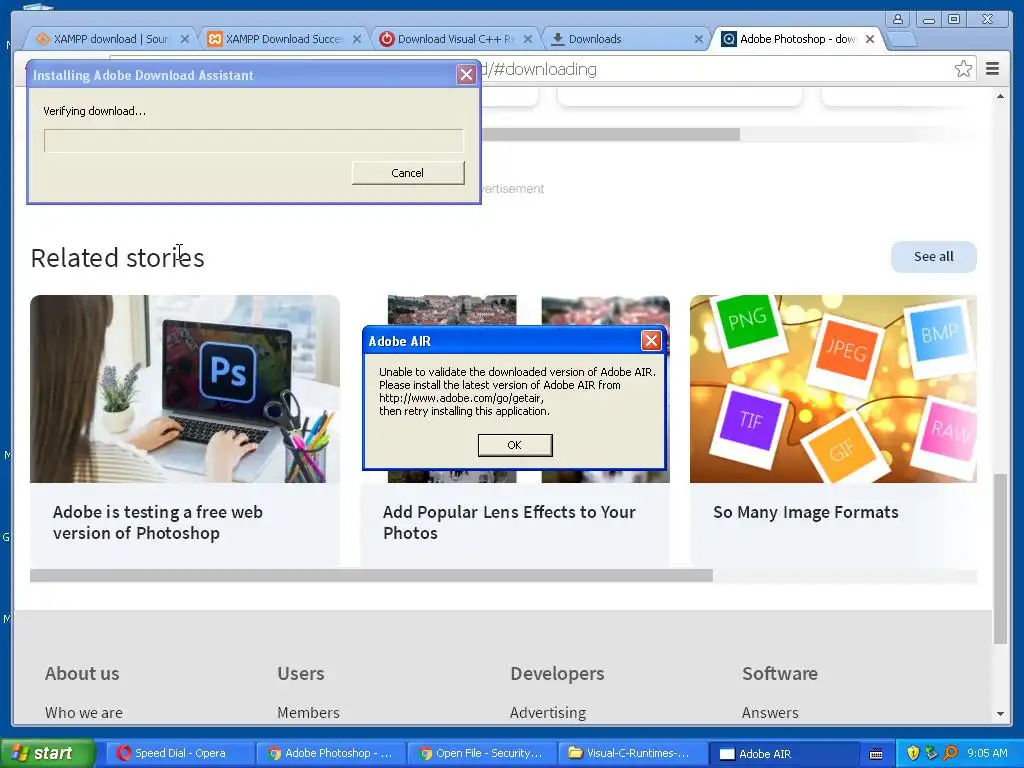1024x768 pixels.
Task: Close the Downloads tab
Action: [699, 39]
